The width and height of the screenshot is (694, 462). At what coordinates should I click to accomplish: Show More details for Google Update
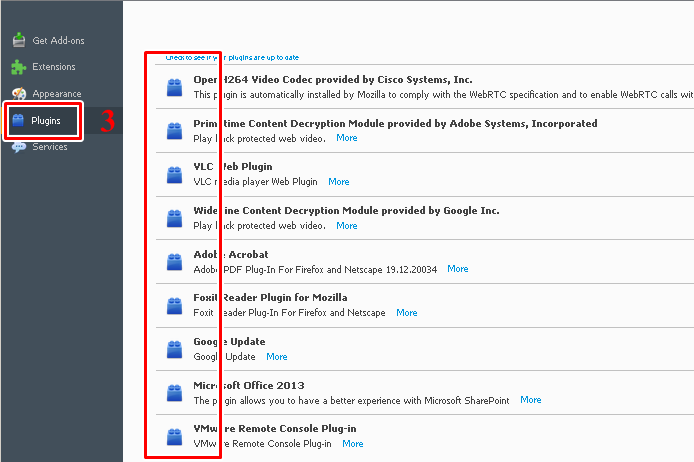click(x=277, y=356)
